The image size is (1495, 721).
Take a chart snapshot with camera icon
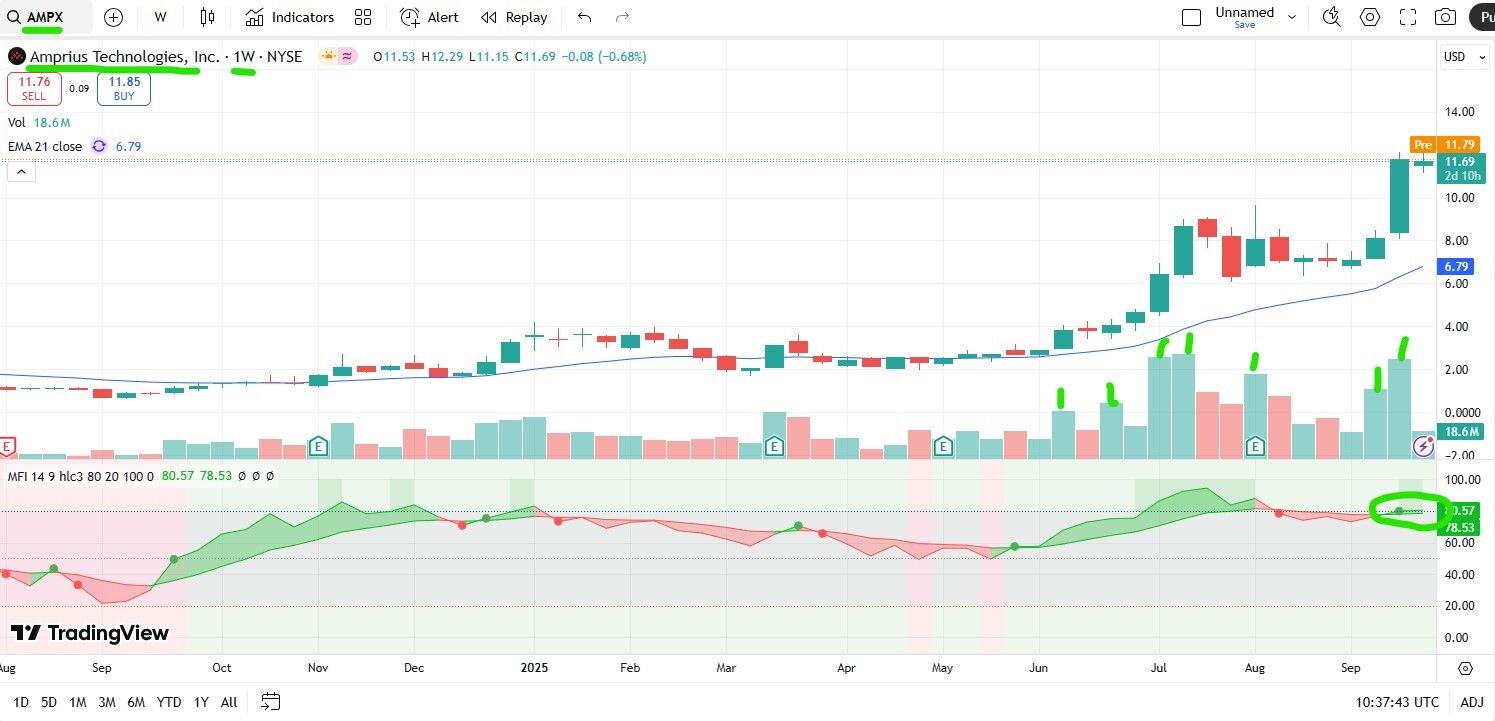click(x=1445, y=17)
